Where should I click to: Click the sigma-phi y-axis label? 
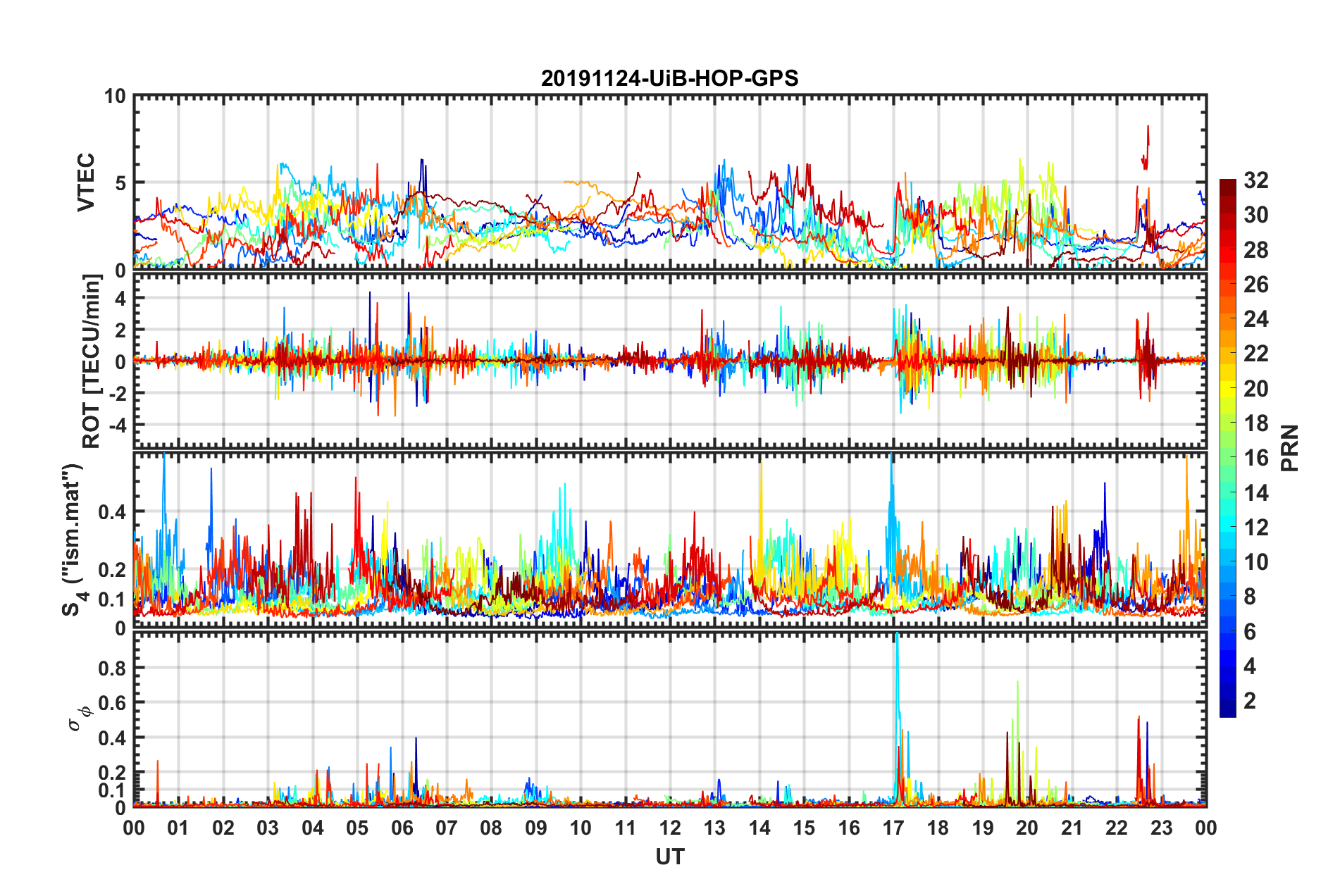[x=81, y=718]
